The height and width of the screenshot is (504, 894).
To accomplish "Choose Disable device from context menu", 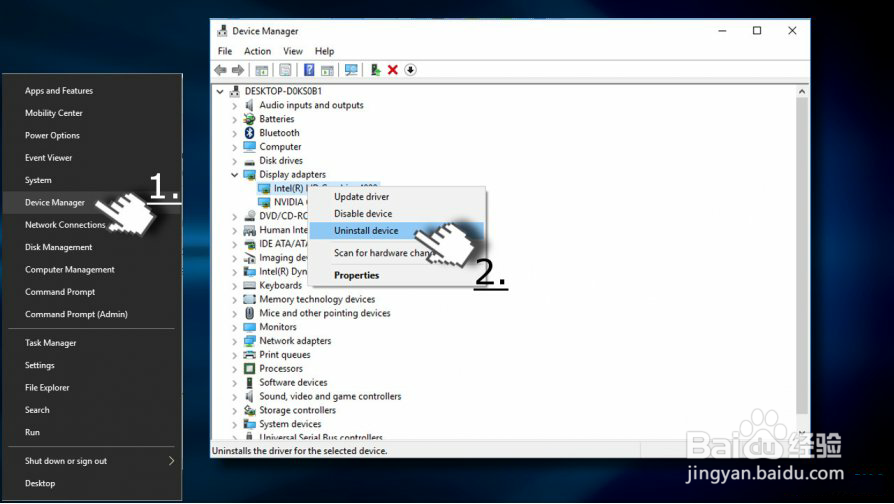I will [396, 214].
